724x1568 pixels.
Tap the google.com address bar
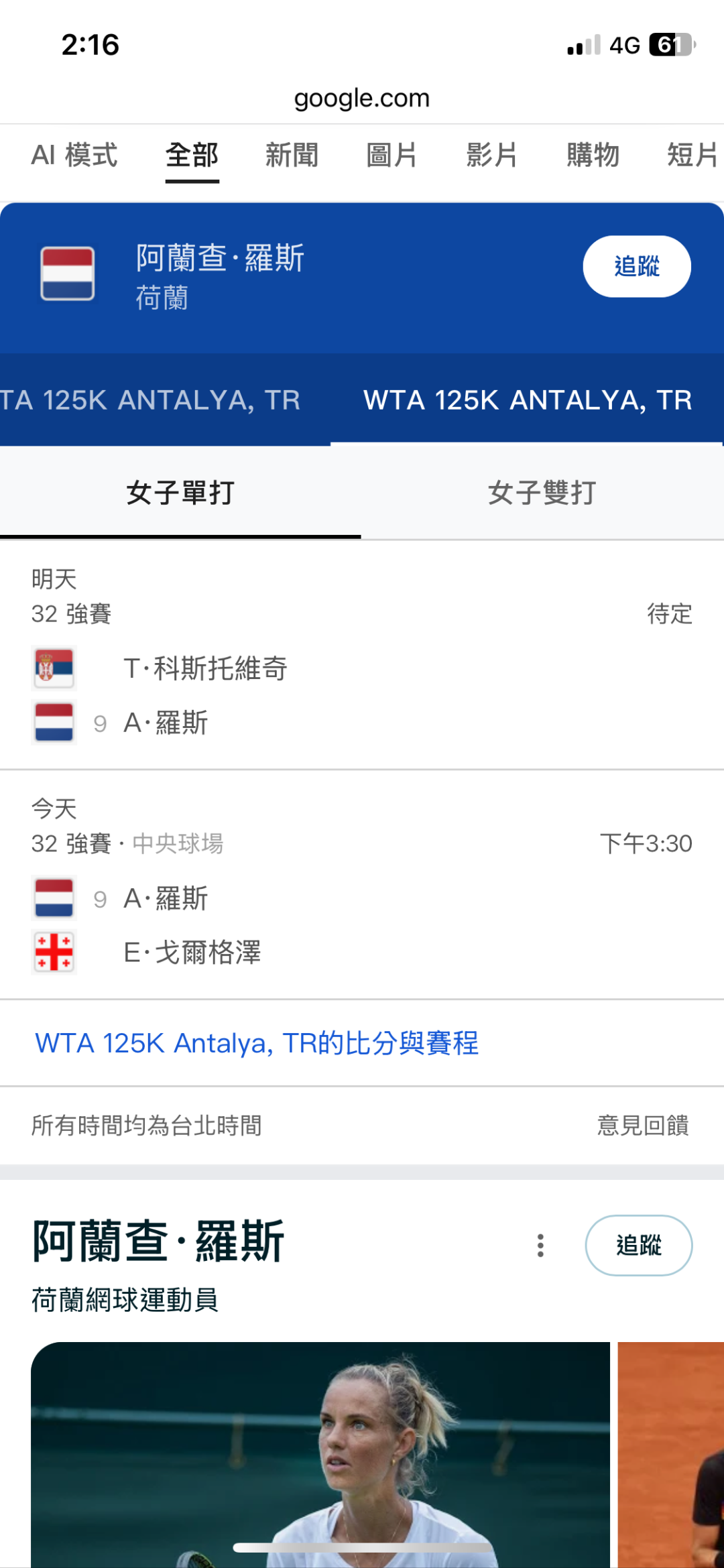pyautogui.click(x=362, y=99)
